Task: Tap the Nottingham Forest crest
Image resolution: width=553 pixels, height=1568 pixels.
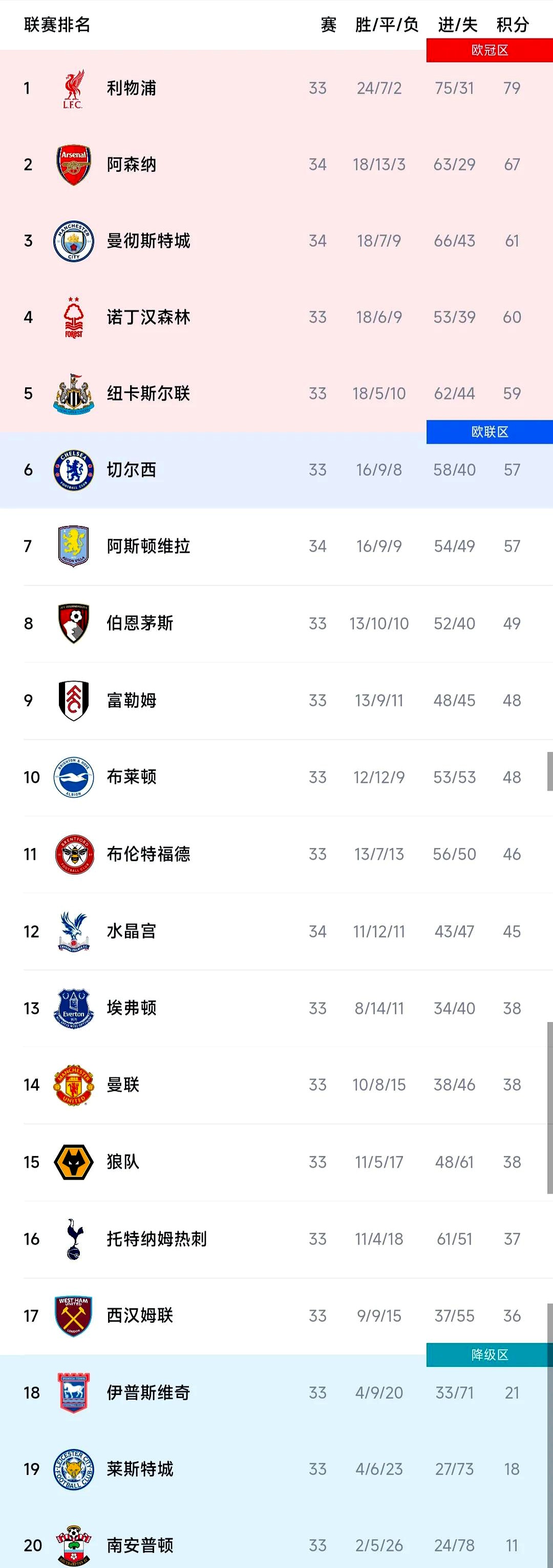Action: click(x=73, y=317)
